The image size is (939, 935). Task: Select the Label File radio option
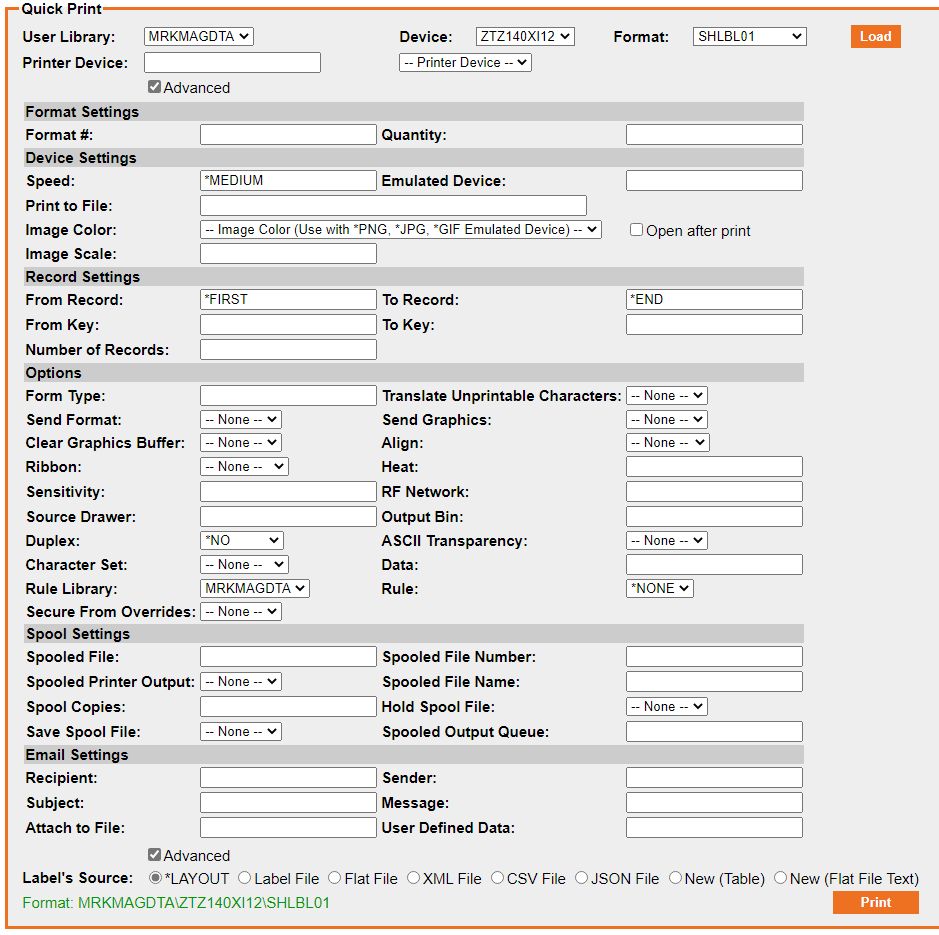point(244,877)
